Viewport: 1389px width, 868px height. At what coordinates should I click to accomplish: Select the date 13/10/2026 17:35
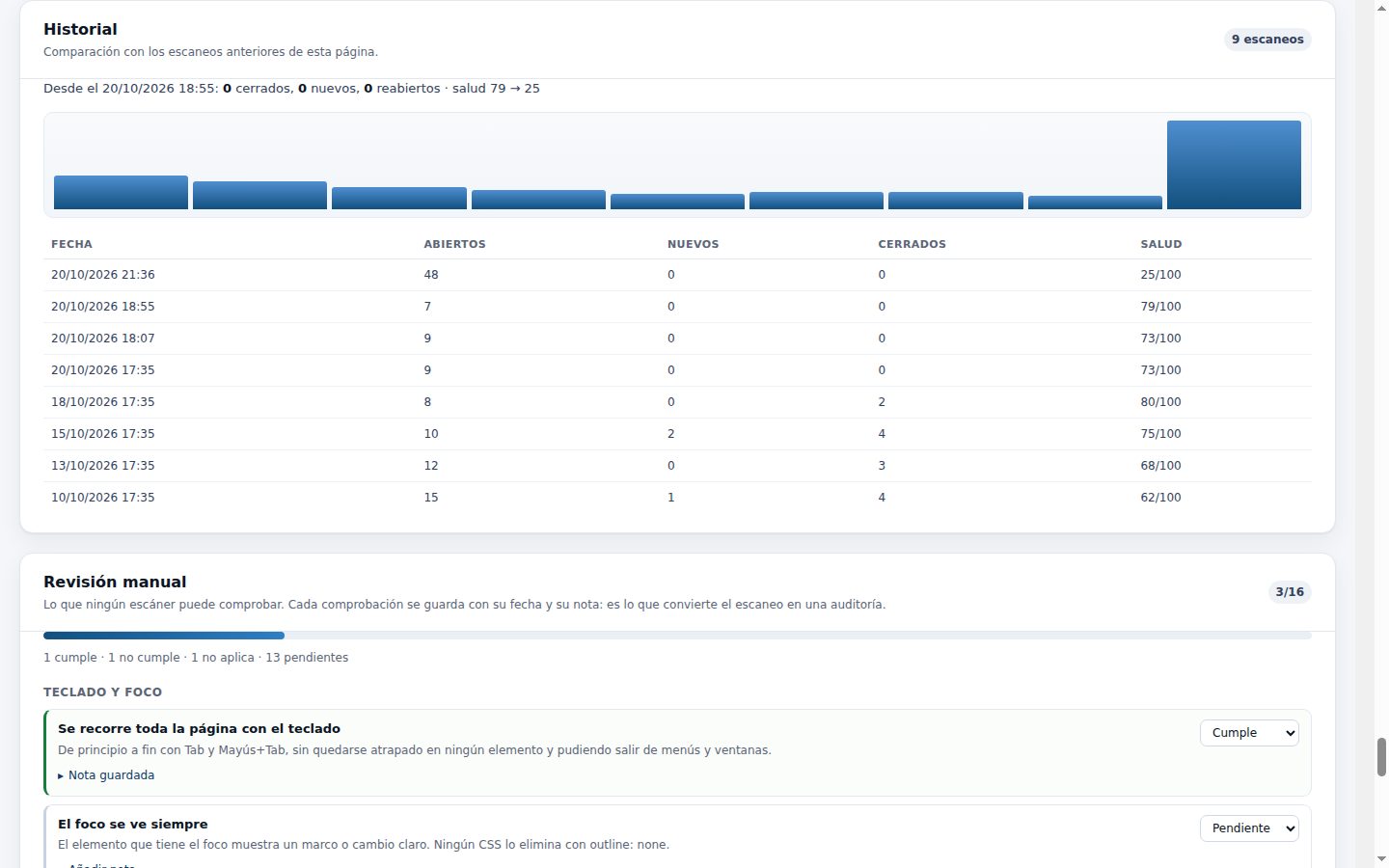(103, 466)
